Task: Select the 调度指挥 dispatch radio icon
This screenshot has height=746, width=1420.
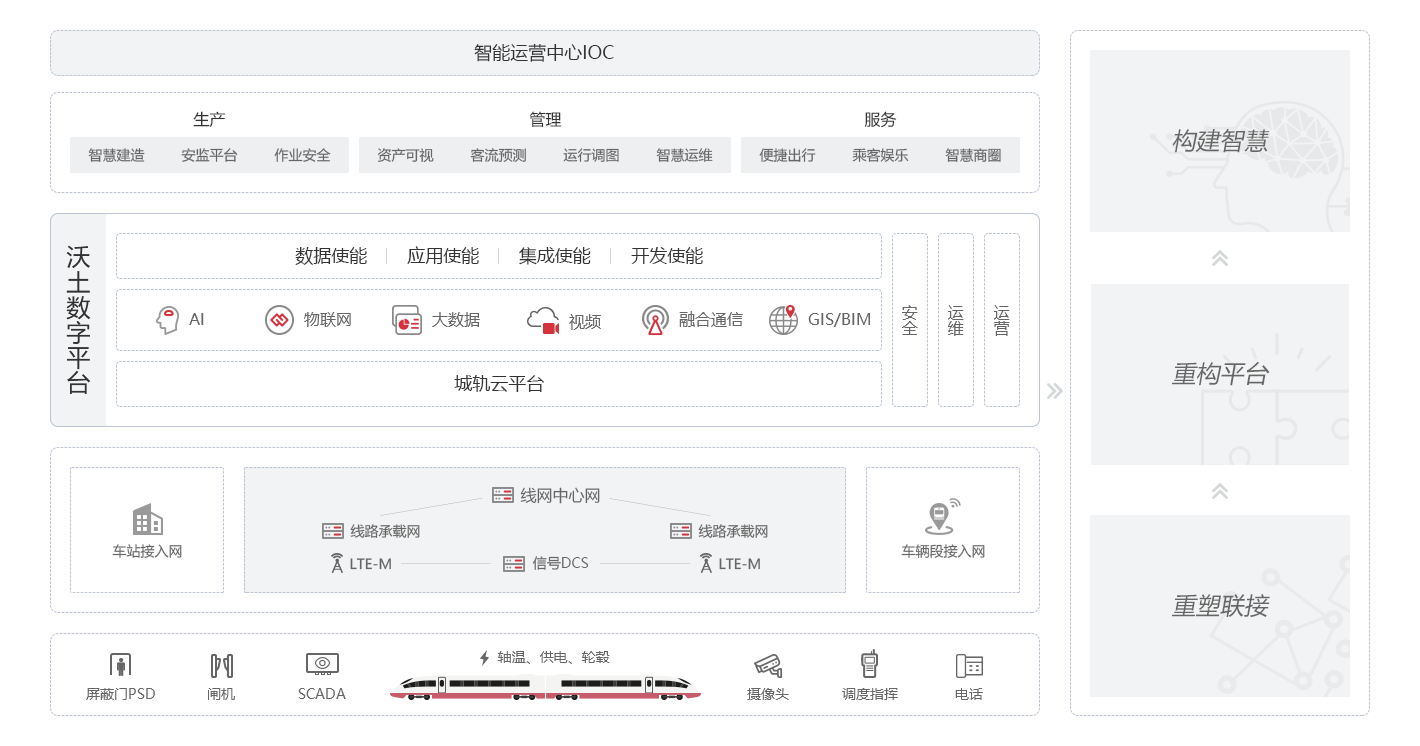Action: point(869,662)
